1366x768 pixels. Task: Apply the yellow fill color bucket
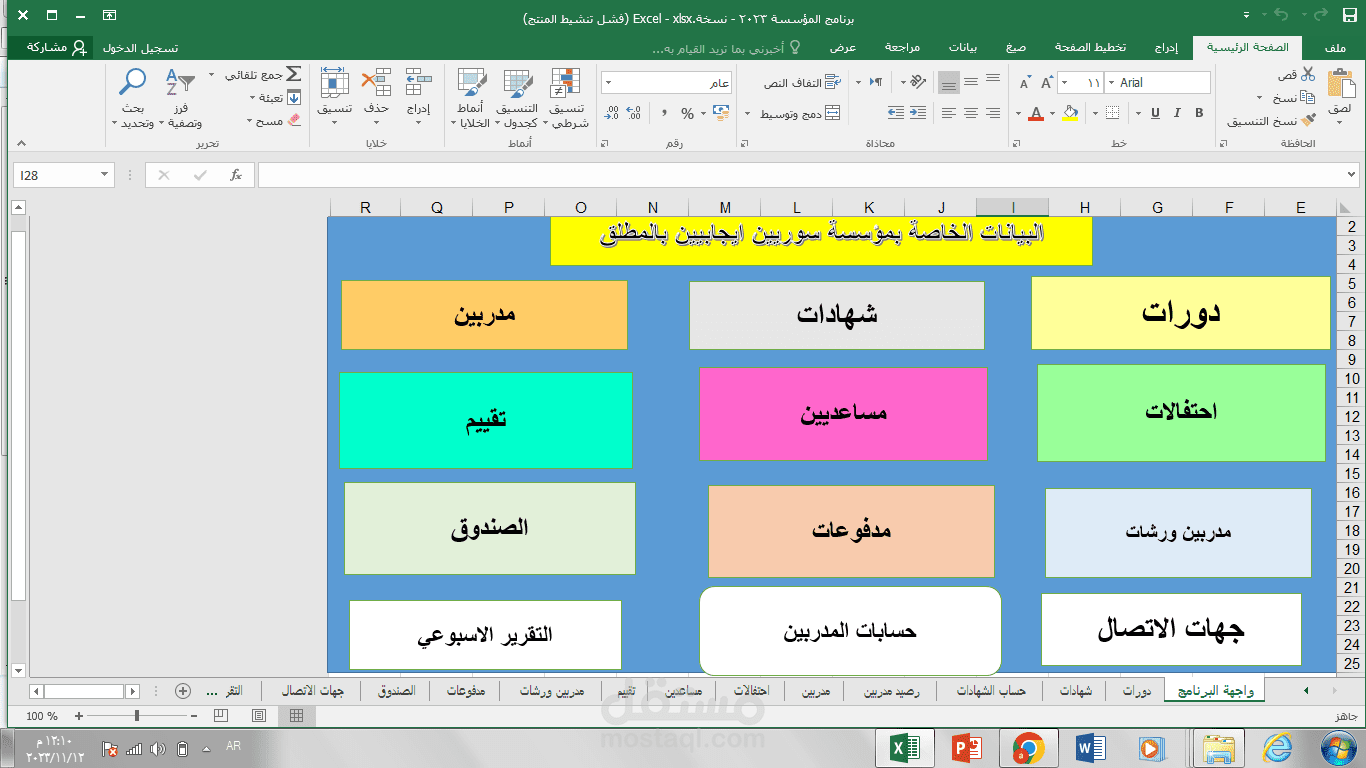(x=1071, y=113)
